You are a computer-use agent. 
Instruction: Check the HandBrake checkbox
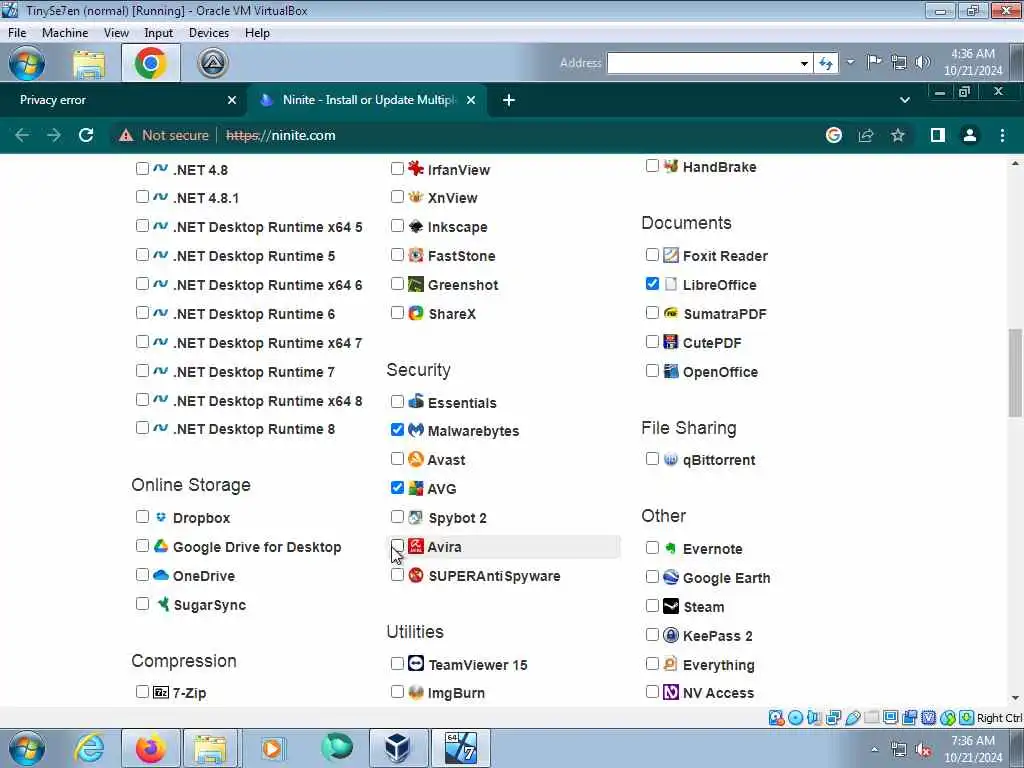point(652,166)
